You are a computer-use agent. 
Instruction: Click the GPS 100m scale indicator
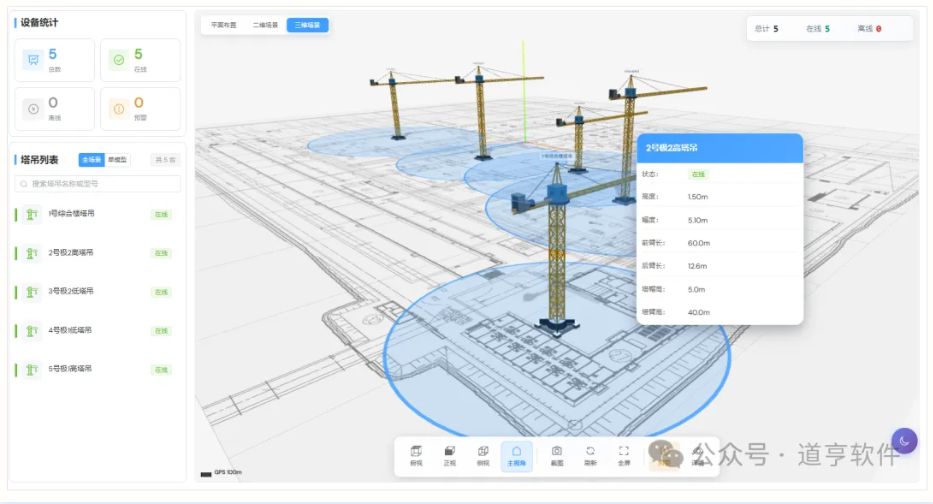tap(221, 472)
